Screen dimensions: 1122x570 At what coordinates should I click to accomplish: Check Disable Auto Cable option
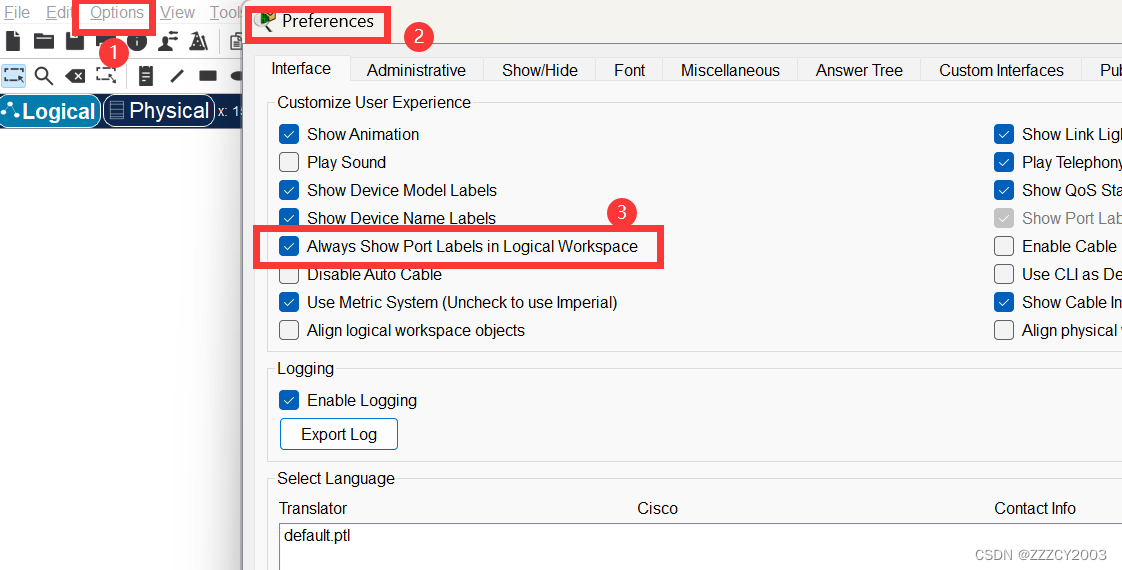click(x=289, y=275)
